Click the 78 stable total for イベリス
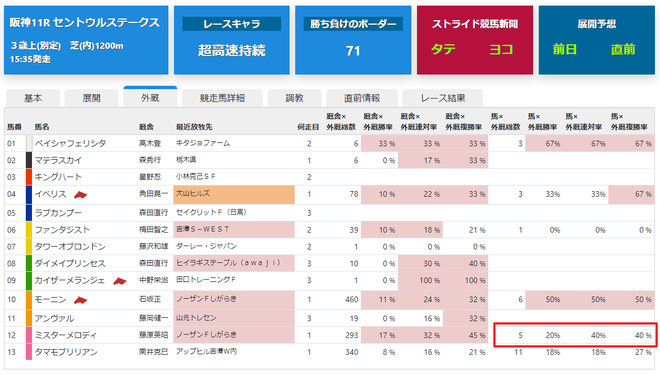 [354, 194]
